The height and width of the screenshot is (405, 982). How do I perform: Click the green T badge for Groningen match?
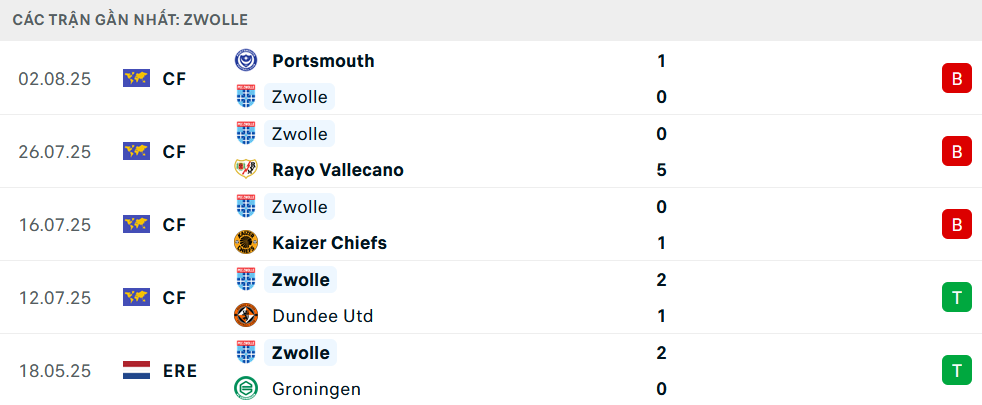(x=956, y=371)
